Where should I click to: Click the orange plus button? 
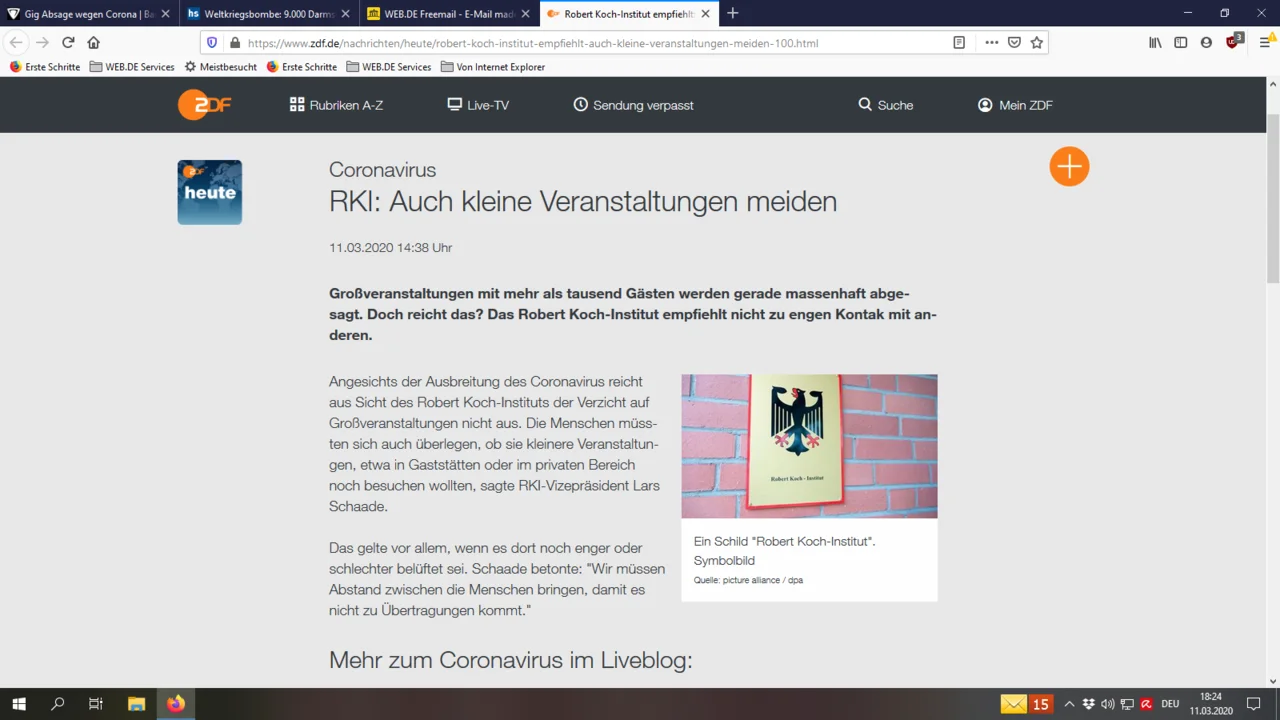pyautogui.click(x=1069, y=166)
